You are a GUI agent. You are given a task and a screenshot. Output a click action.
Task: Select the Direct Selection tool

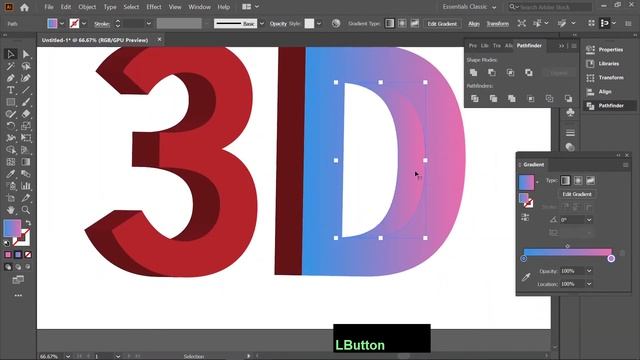click(x=26, y=54)
